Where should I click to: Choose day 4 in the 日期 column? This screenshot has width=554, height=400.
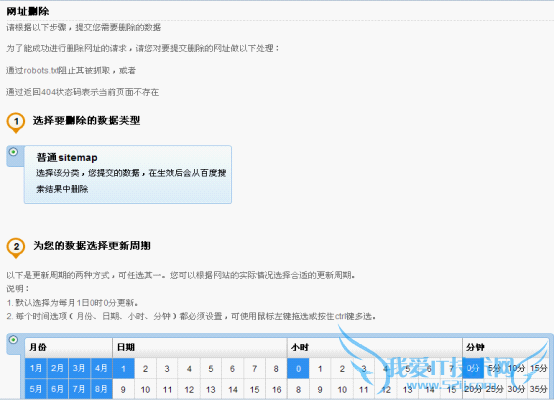(x=189, y=369)
